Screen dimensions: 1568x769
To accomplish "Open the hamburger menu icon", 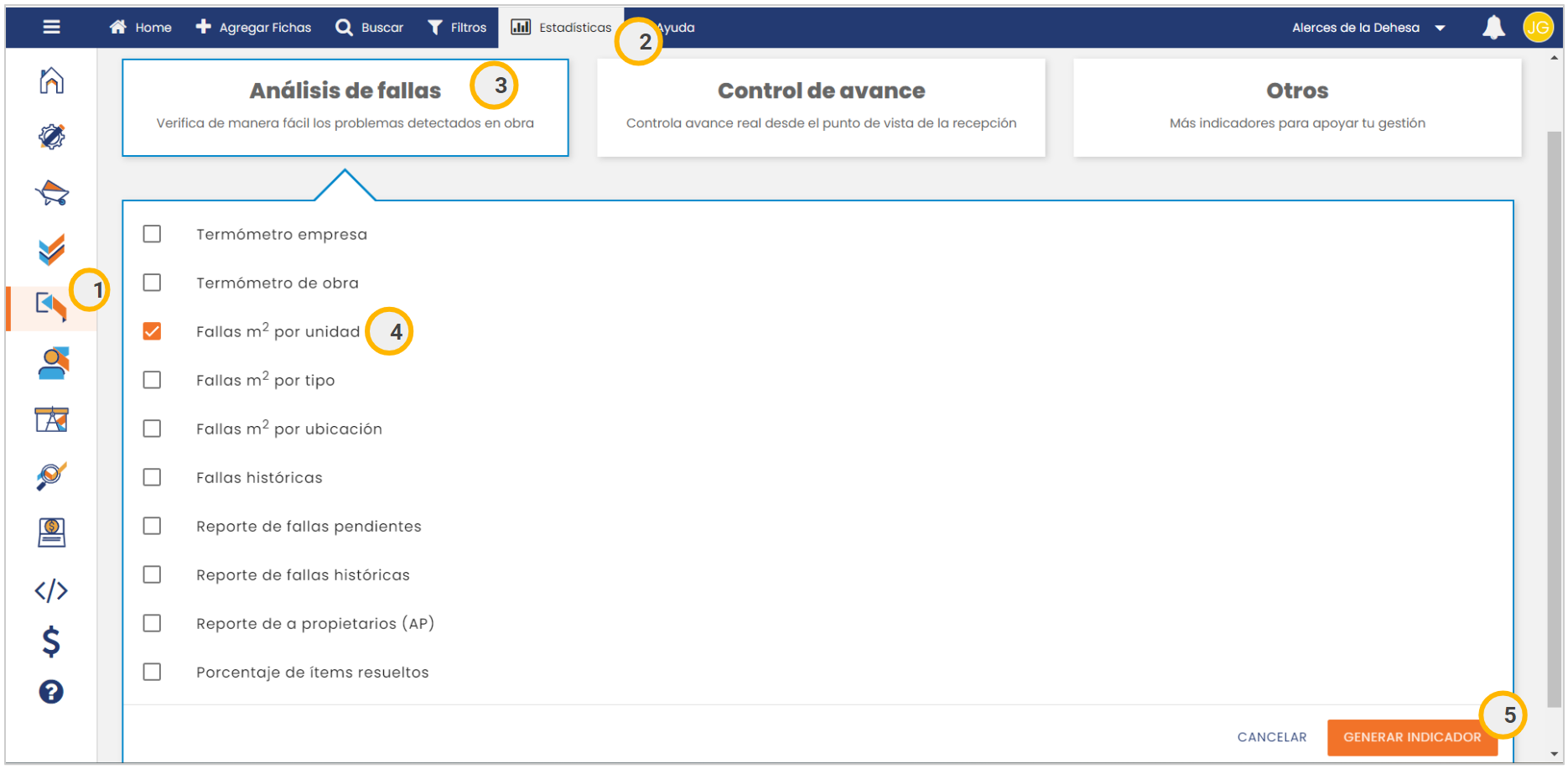I will (51, 27).
